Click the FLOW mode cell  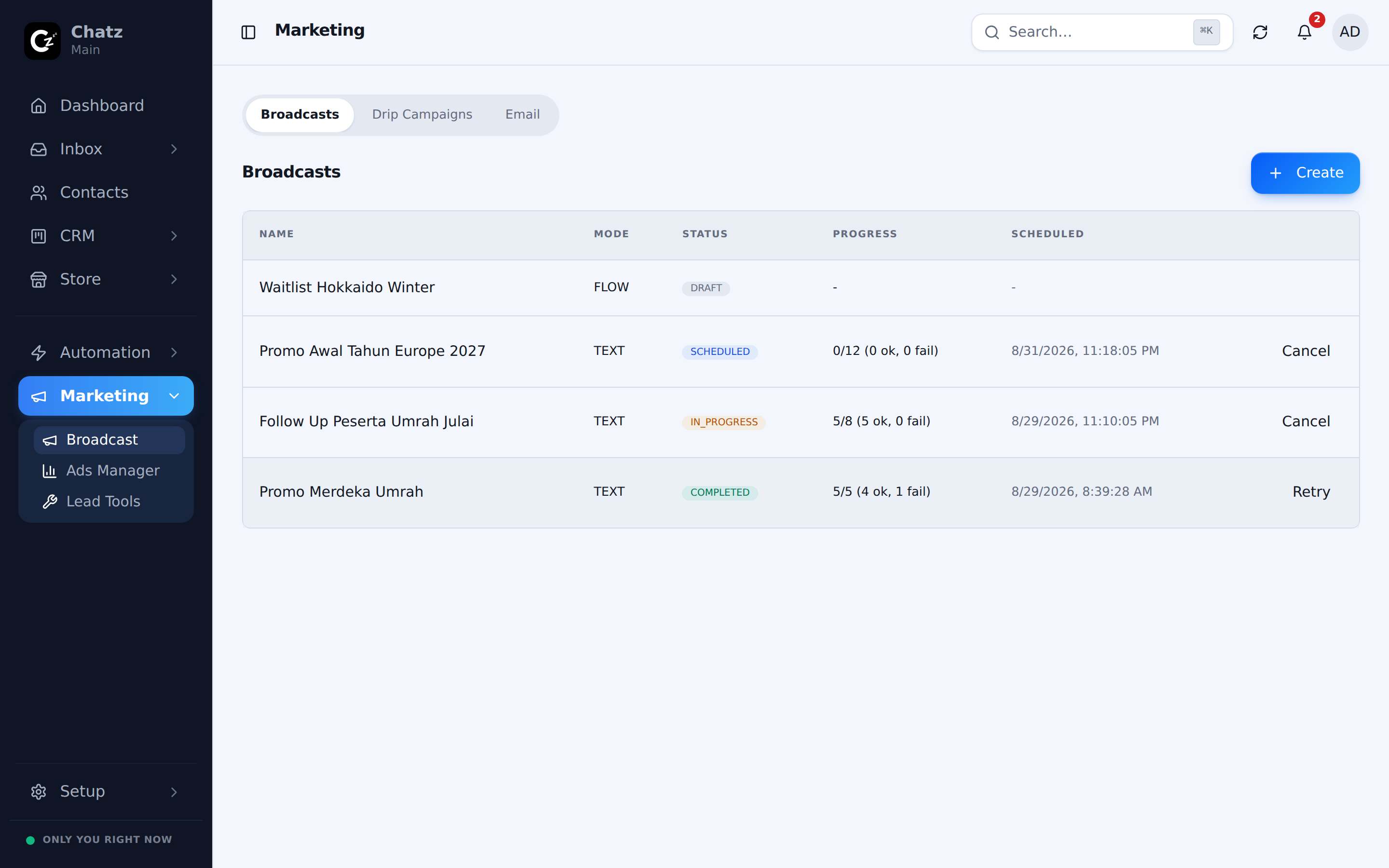pyautogui.click(x=611, y=287)
